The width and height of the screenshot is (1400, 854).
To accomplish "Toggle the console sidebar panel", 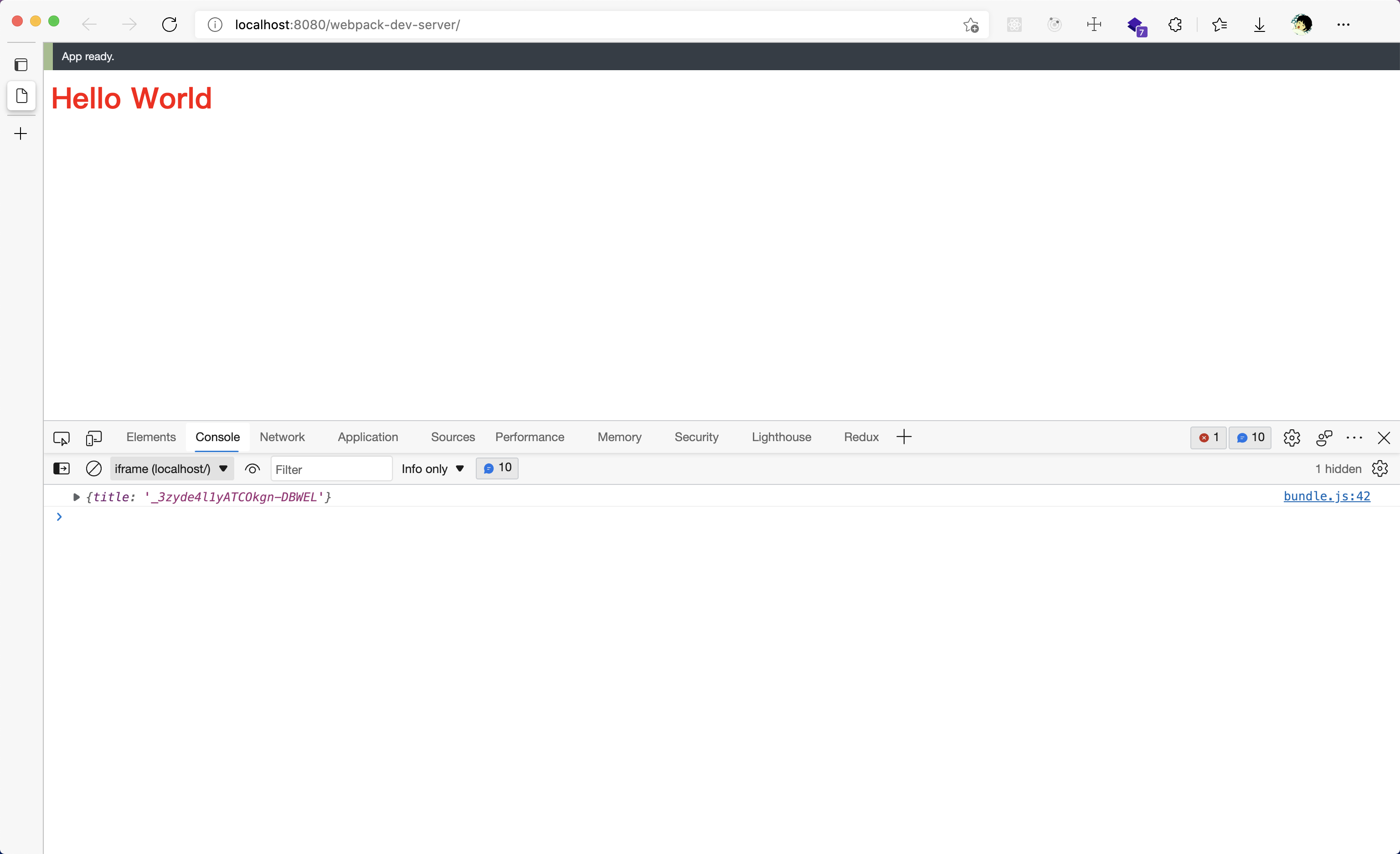I will [x=62, y=469].
